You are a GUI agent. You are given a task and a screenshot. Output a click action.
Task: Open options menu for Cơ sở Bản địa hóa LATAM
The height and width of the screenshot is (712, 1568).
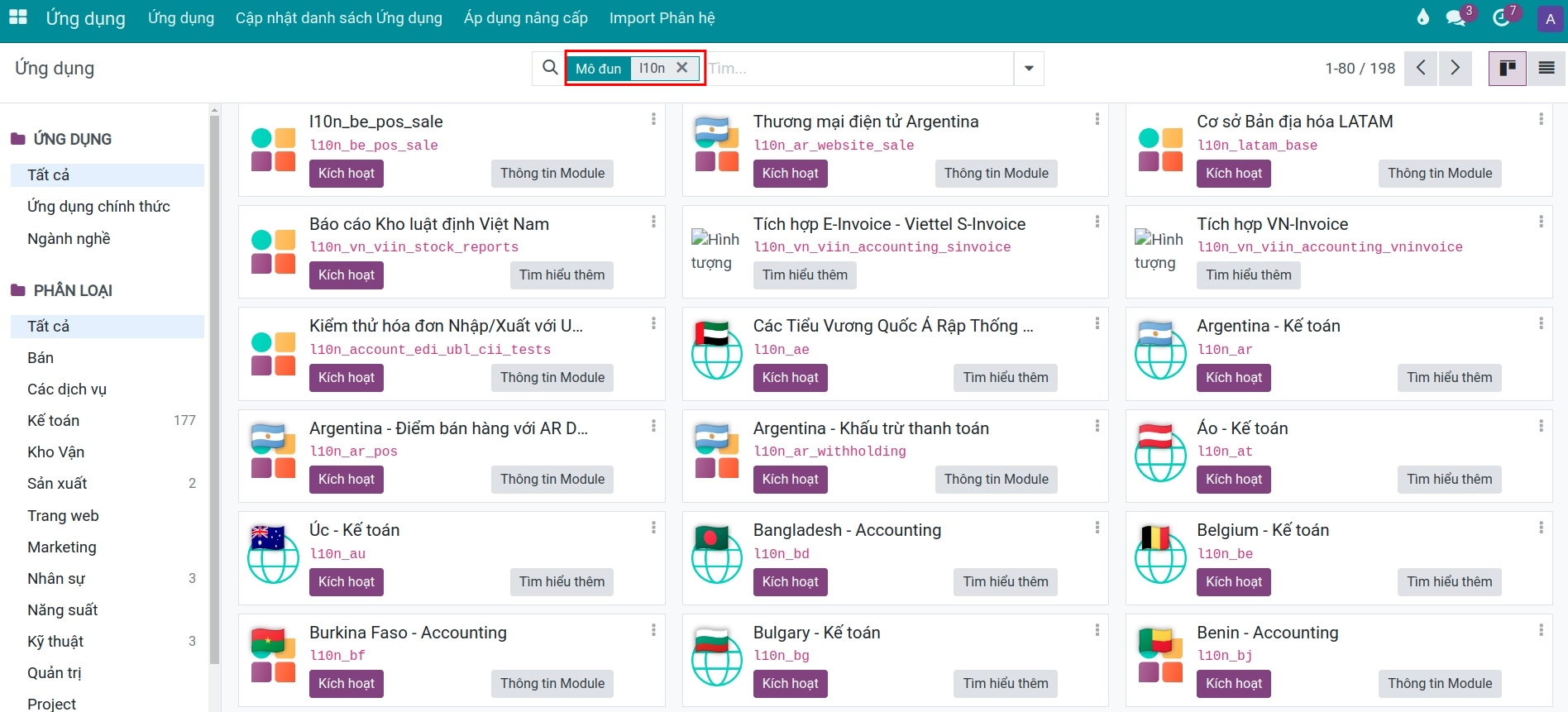(x=1541, y=119)
